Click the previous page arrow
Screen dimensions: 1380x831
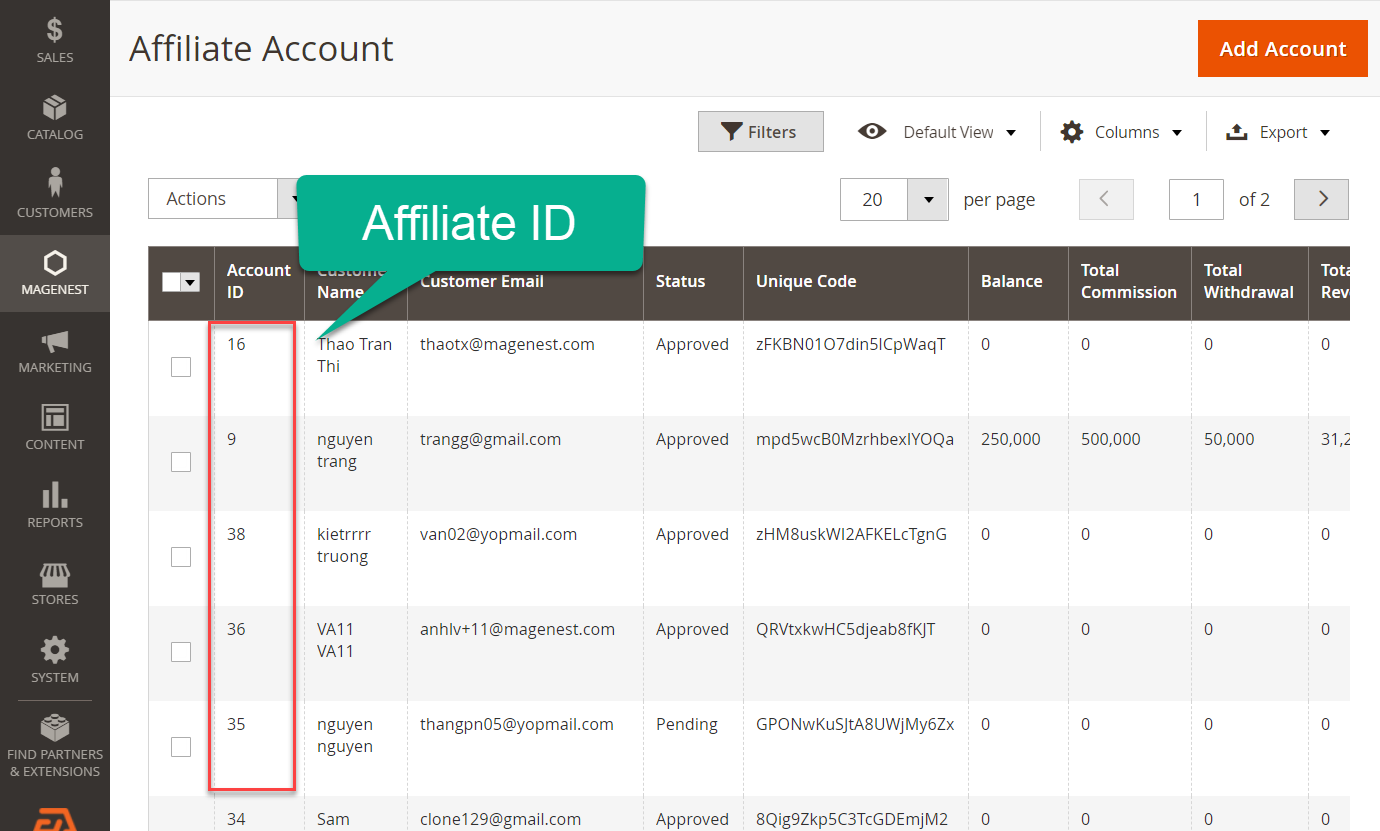tap(1106, 199)
